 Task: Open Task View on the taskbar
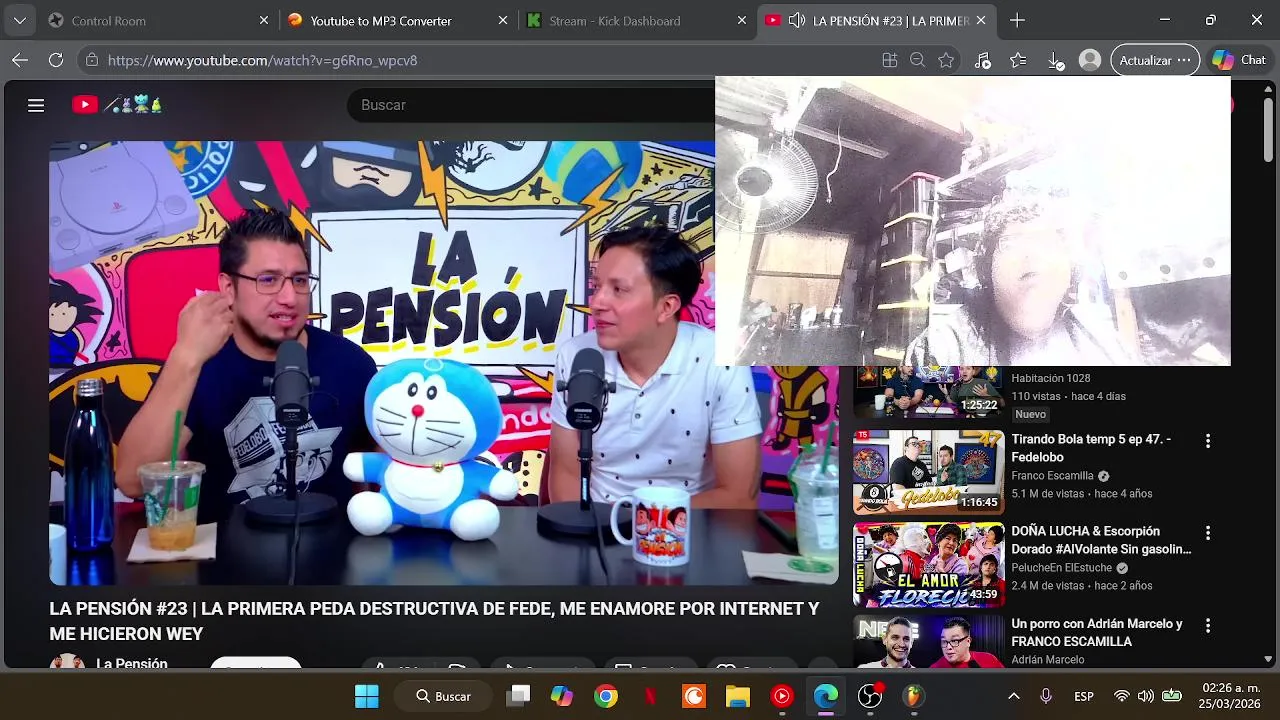tap(518, 696)
